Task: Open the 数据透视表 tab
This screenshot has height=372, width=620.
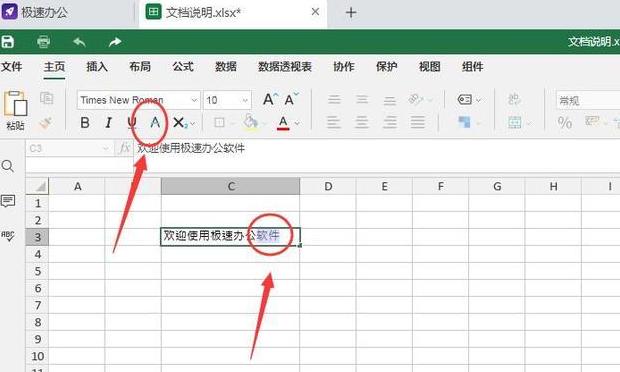Action: [x=285, y=66]
